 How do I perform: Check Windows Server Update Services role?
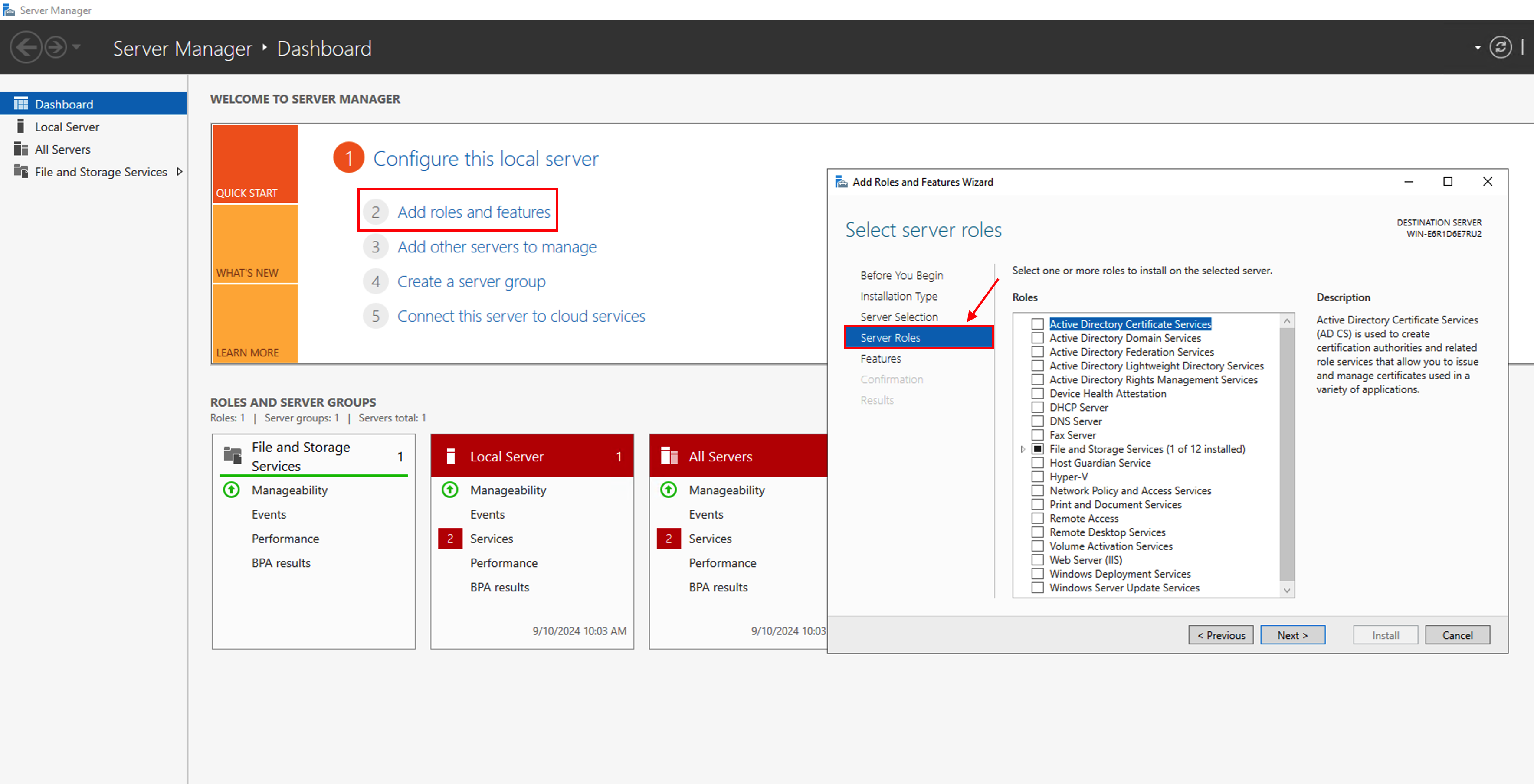[x=1037, y=588]
